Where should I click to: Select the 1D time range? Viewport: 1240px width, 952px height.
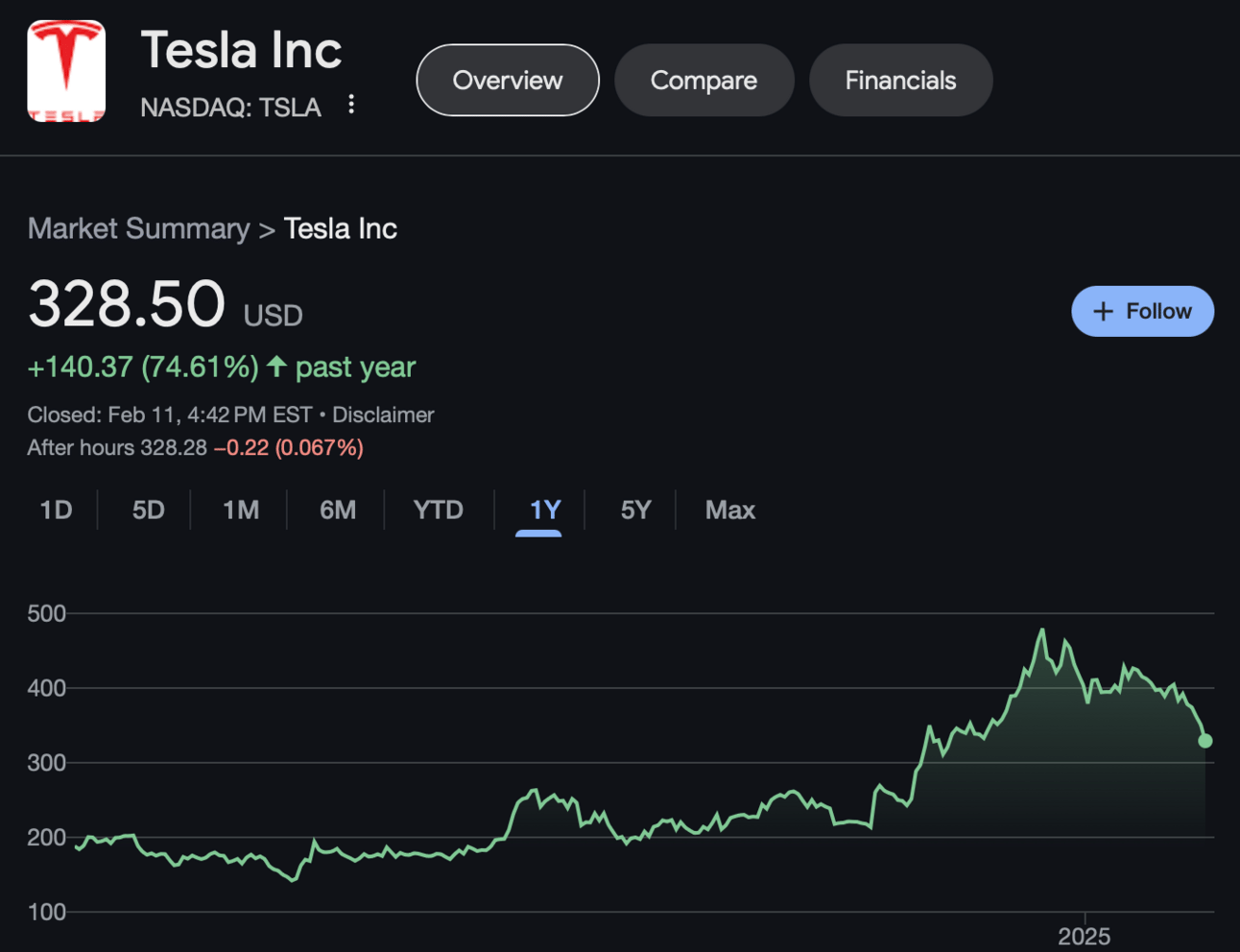56,510
